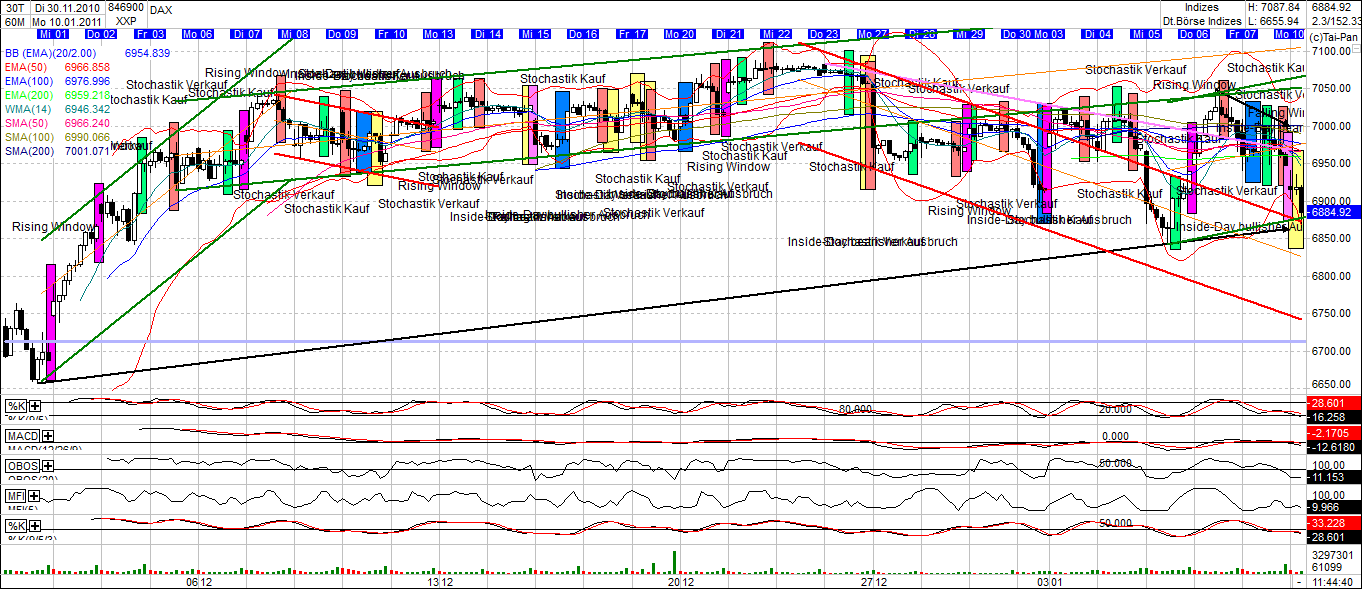Image resolution: width=1362 pixels, height=589 pixels.
Task: Toggle the EMA(200) legend entry
Action: pos(28,96)
